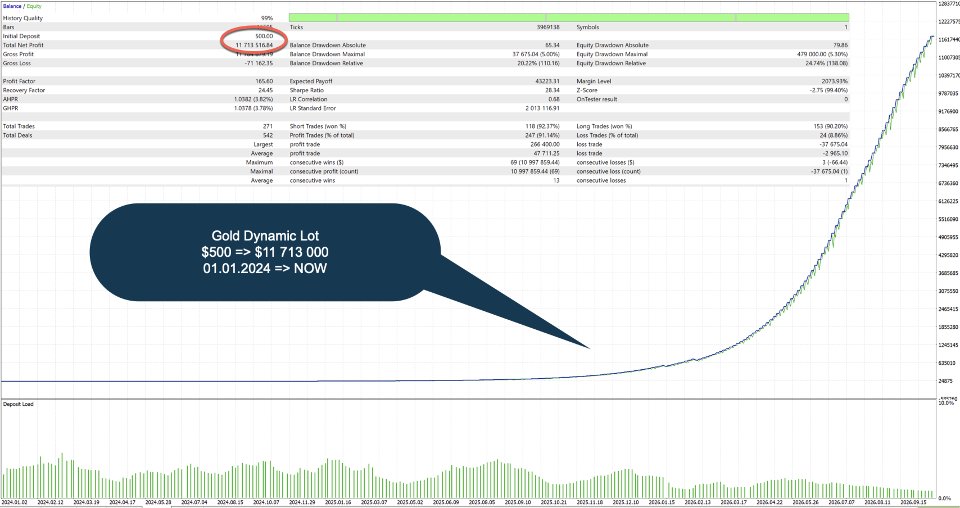
Task: Select the 'Balance Drawdown Maximal' label
Action: pos(327,54)
